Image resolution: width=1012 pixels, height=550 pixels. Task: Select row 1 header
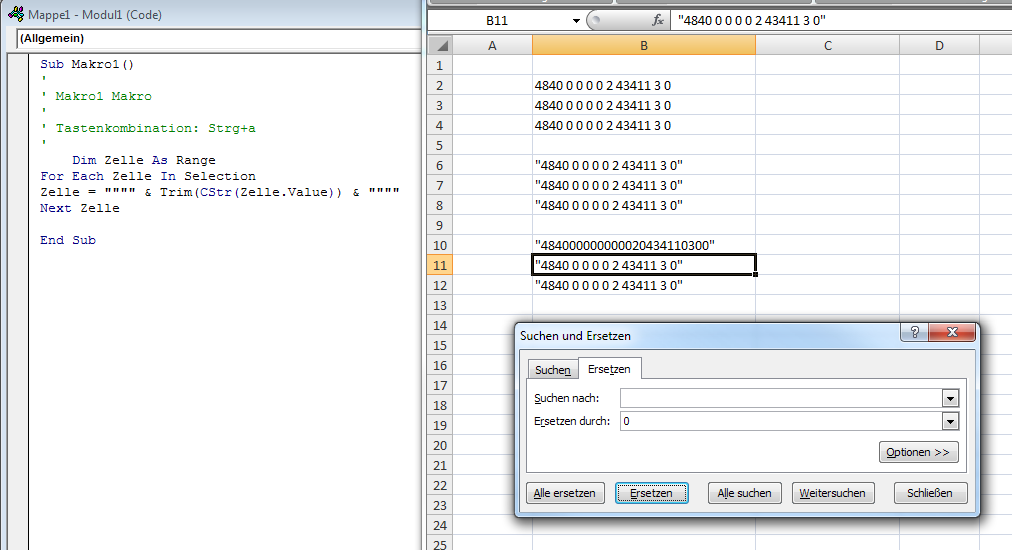tap(440, 65)
